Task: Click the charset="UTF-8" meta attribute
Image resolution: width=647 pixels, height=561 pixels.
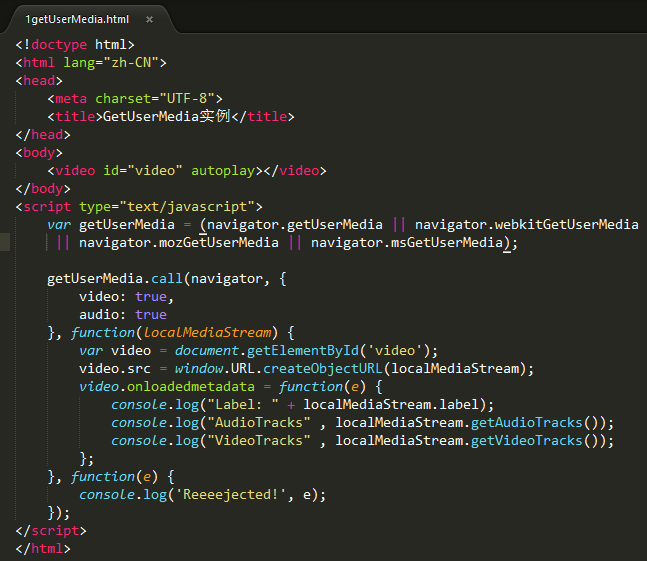Action: pos(155,99)
